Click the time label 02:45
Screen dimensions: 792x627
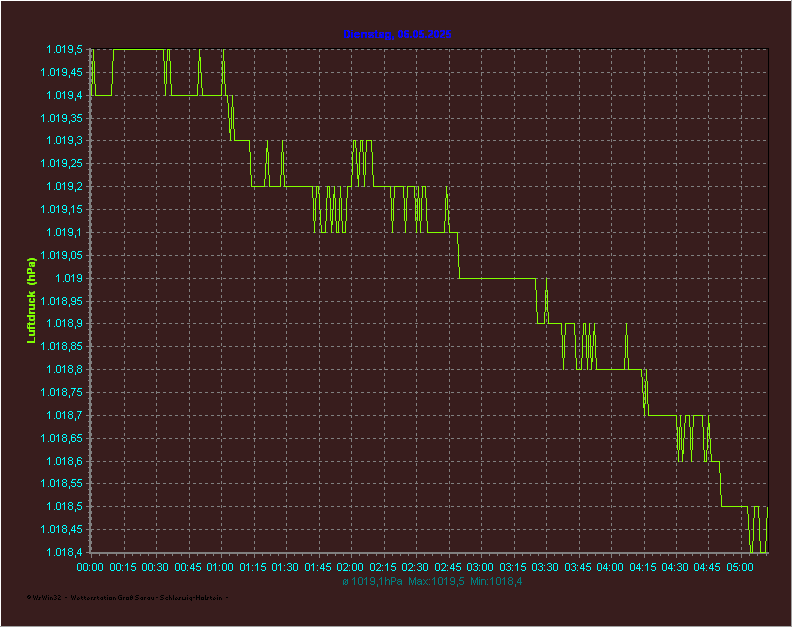tap(448, 567)
